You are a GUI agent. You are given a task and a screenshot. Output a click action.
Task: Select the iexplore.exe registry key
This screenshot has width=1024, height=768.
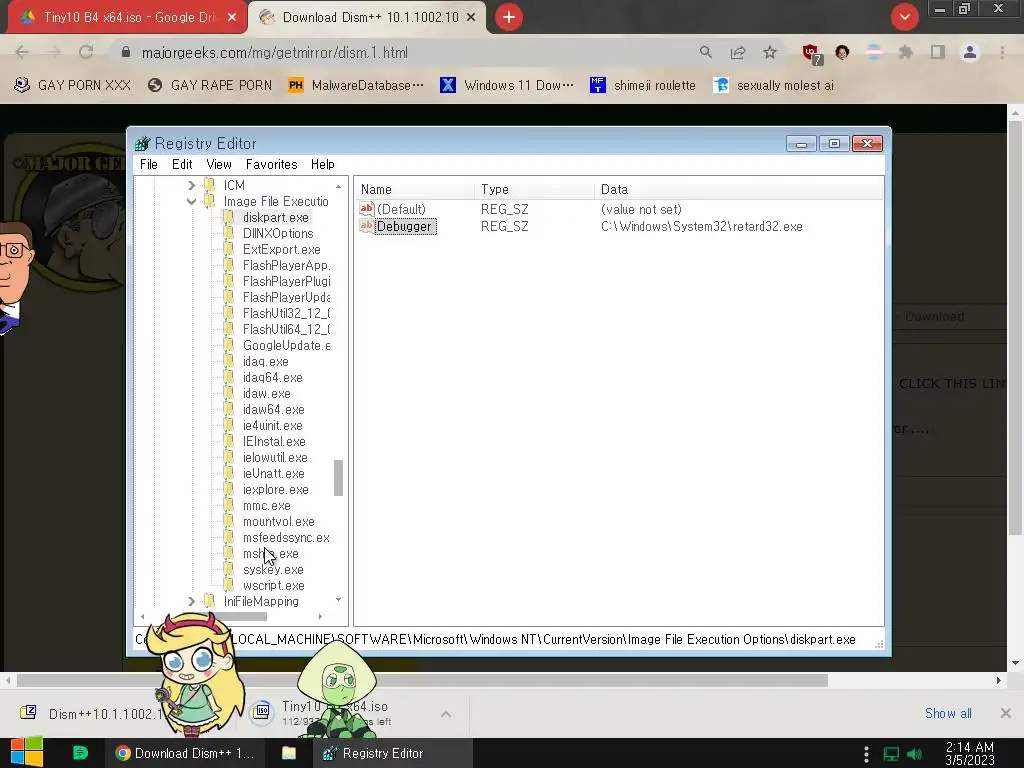click(x=276, y=490)
